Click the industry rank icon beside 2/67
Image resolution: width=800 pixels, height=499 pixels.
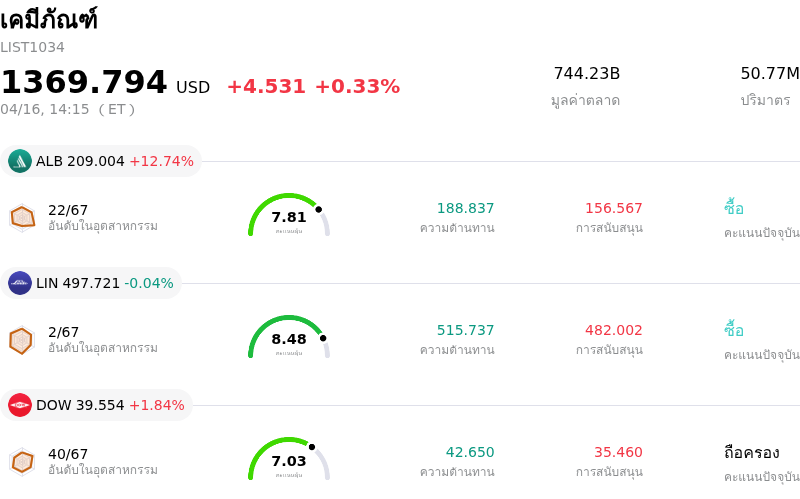pos(22,340)
